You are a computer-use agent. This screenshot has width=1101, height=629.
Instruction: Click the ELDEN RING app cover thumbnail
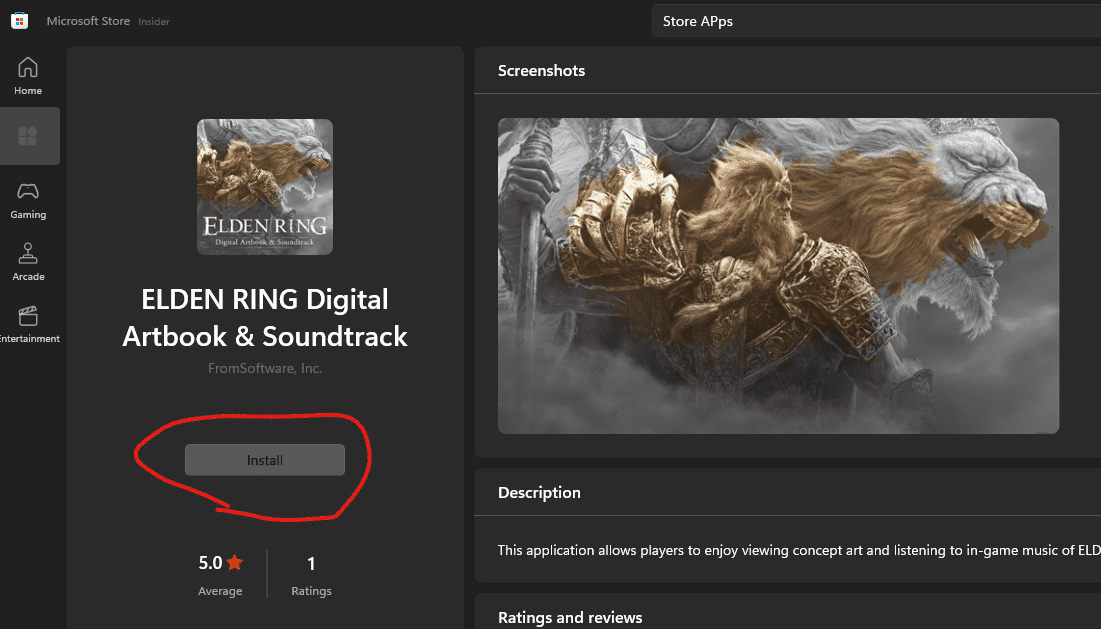[265, 187]
